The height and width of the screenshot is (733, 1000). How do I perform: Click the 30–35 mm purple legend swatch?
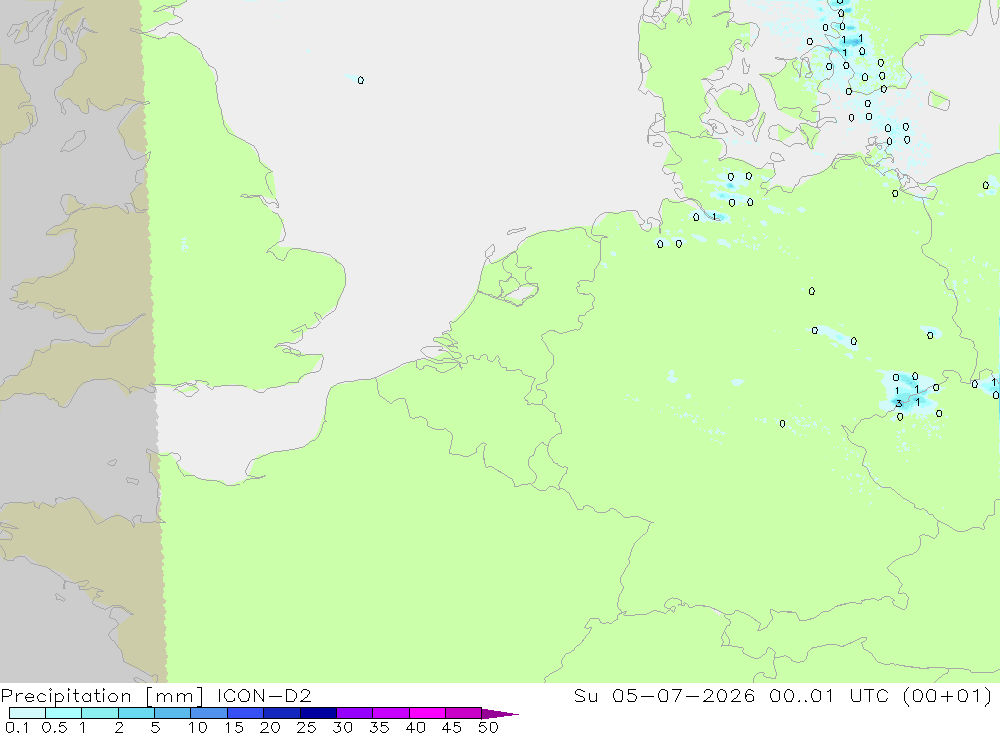[x=355, y=713]
